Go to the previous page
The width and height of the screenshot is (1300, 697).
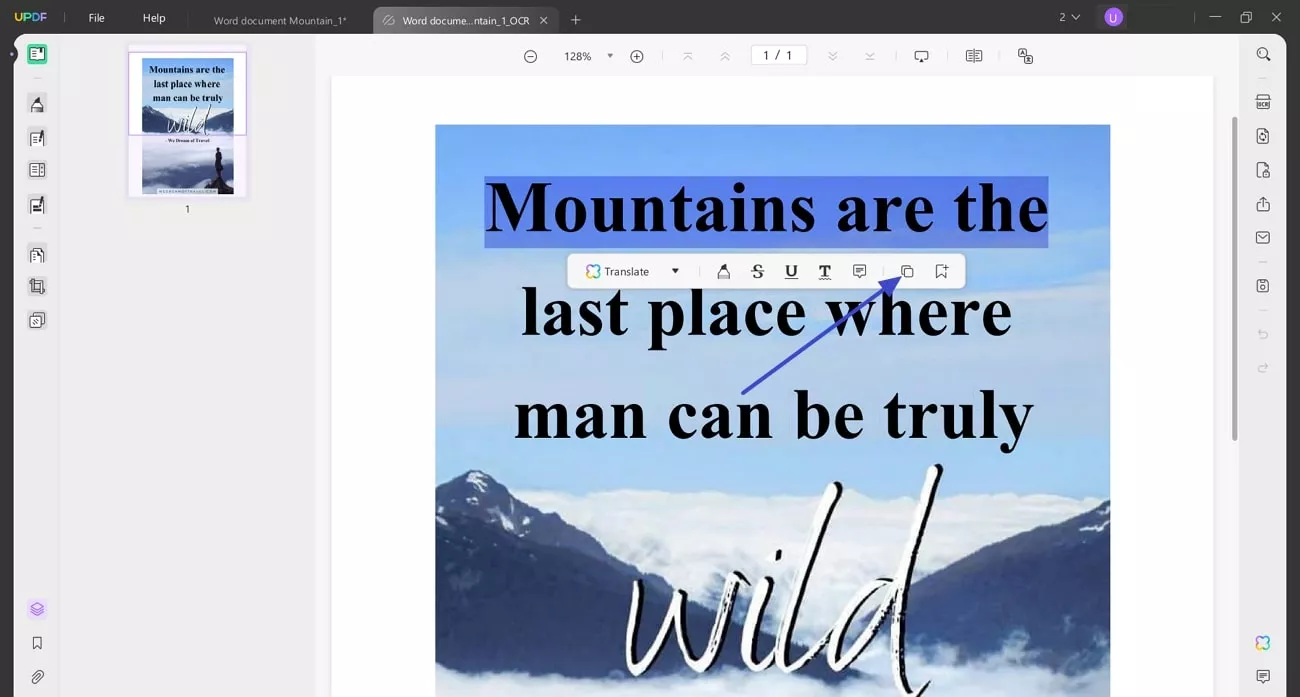(724, 56)
